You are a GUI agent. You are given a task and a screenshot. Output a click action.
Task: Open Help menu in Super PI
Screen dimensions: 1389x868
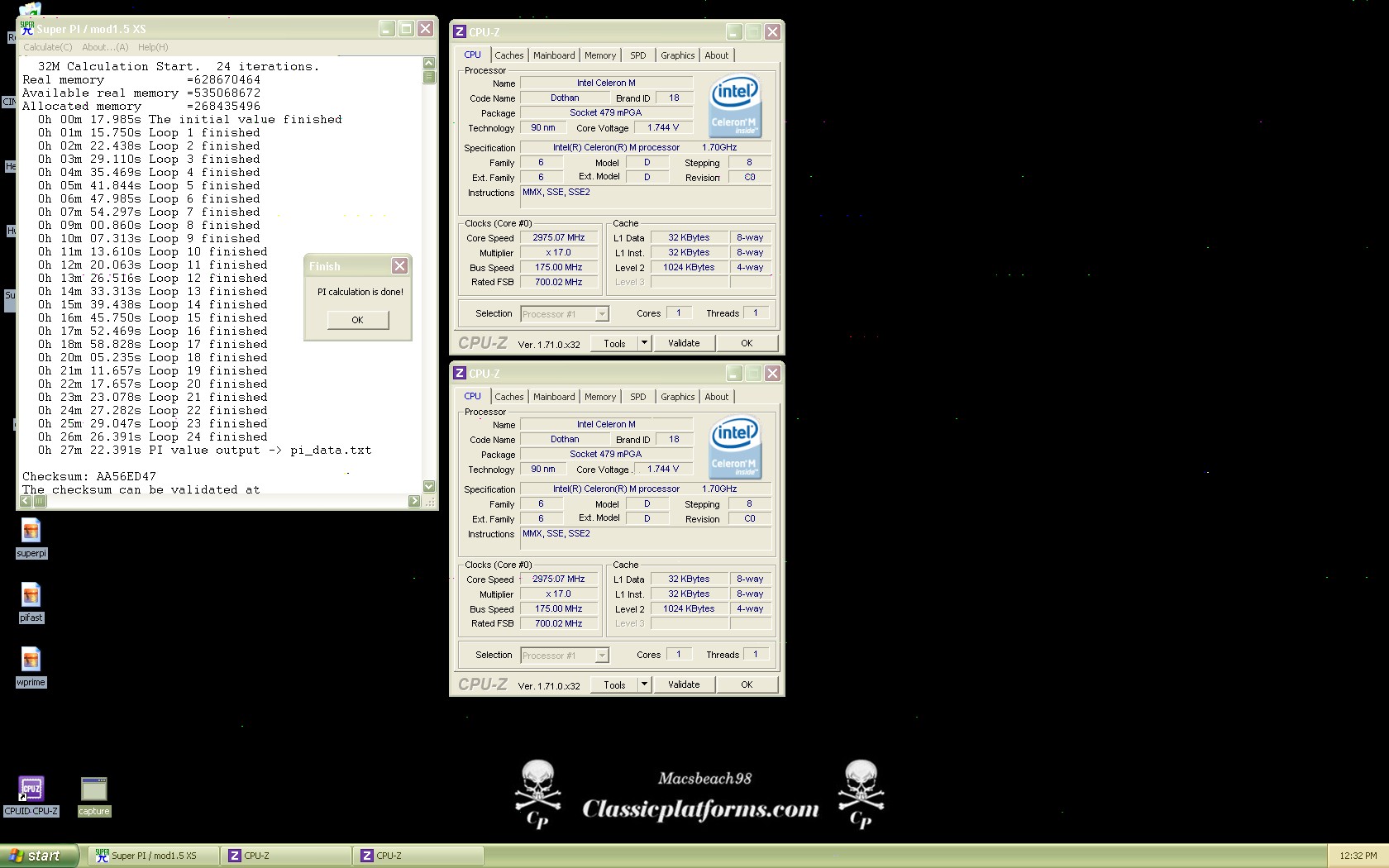pos(153,47)
